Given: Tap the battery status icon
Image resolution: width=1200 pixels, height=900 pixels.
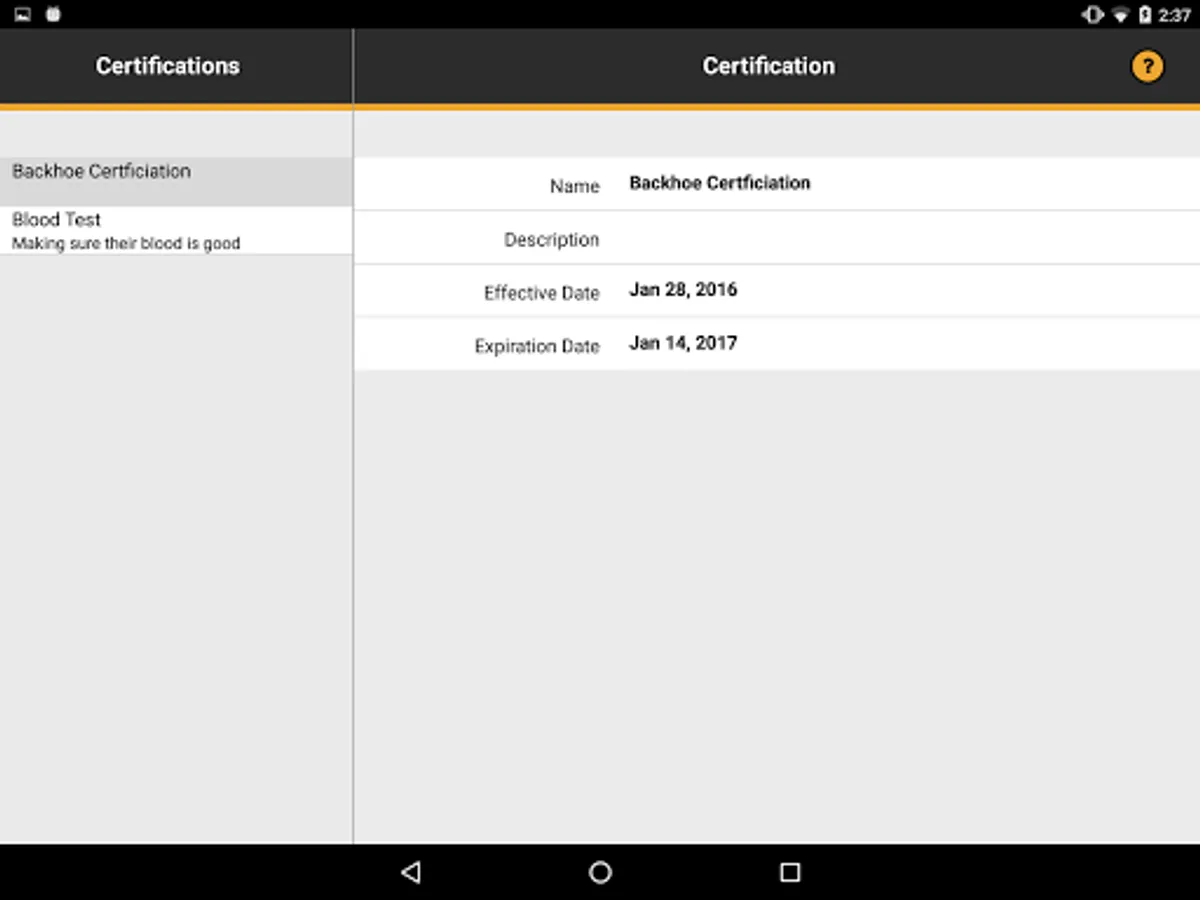Looking at the screenshot, I should click(1145, 15).
